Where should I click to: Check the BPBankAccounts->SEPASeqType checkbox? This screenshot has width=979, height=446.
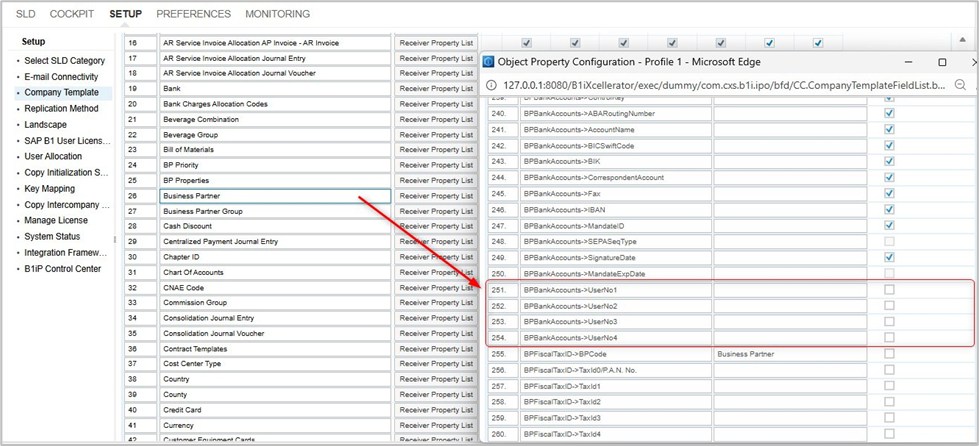click(889, 241)
